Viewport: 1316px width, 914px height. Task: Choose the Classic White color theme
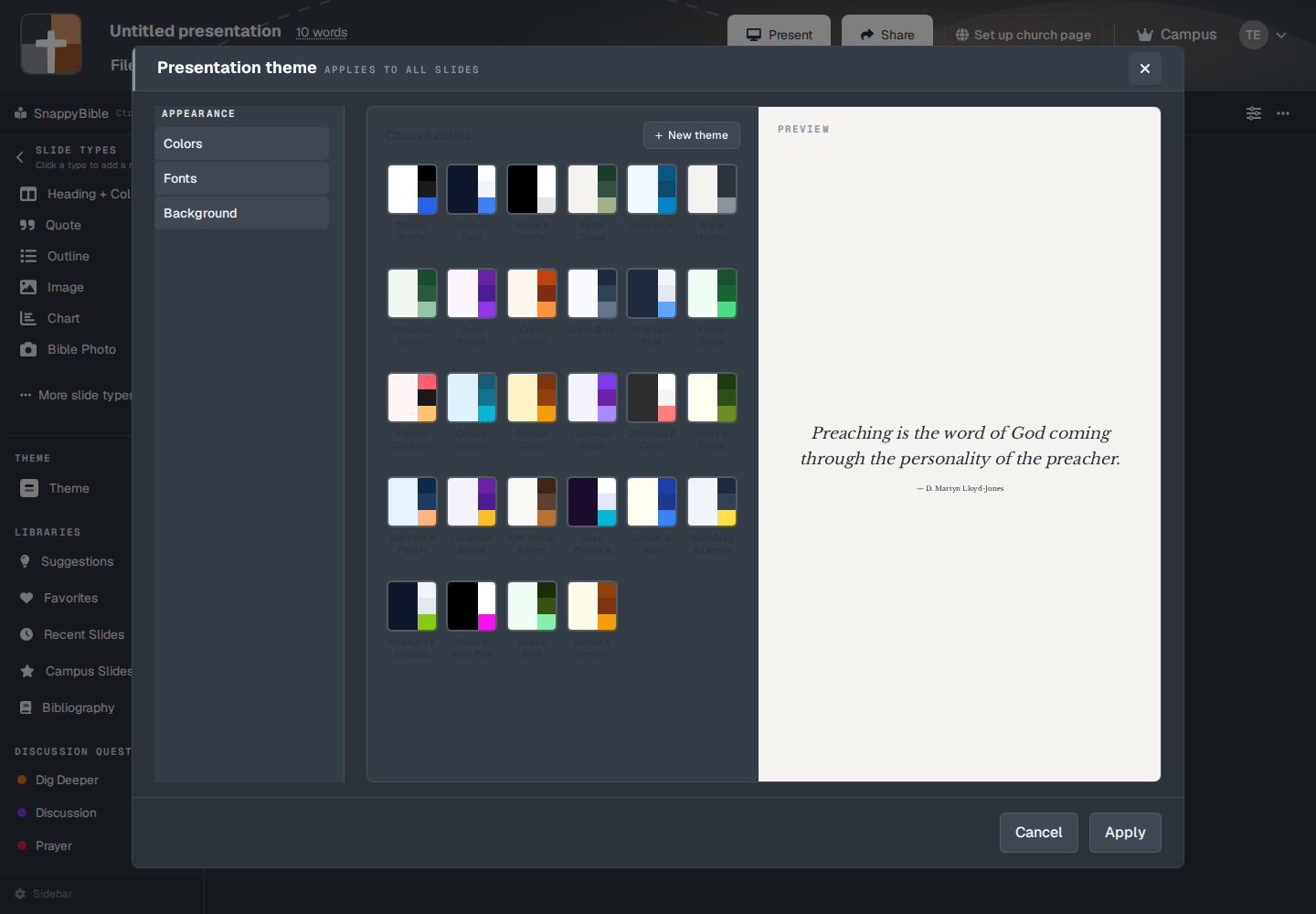click(x=412, y=189)
